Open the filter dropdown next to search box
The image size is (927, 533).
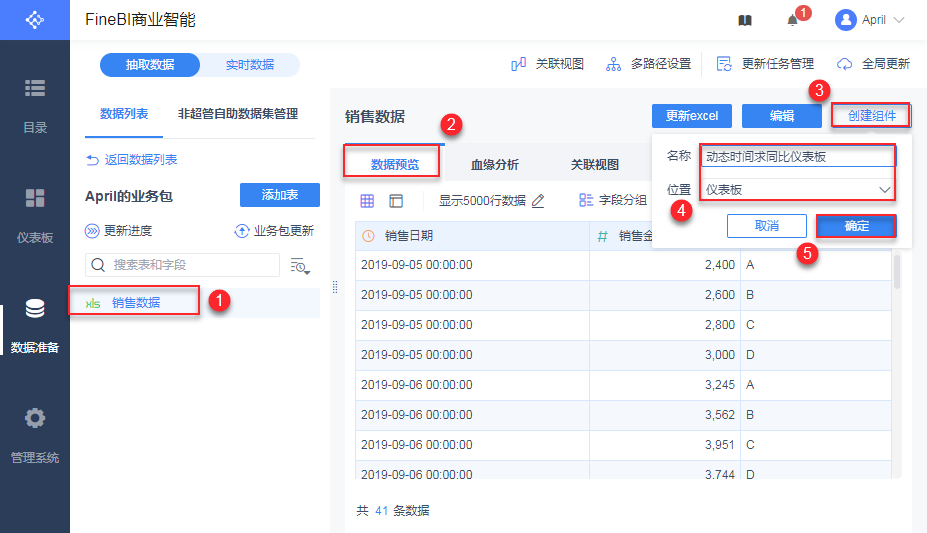(299, 265)
